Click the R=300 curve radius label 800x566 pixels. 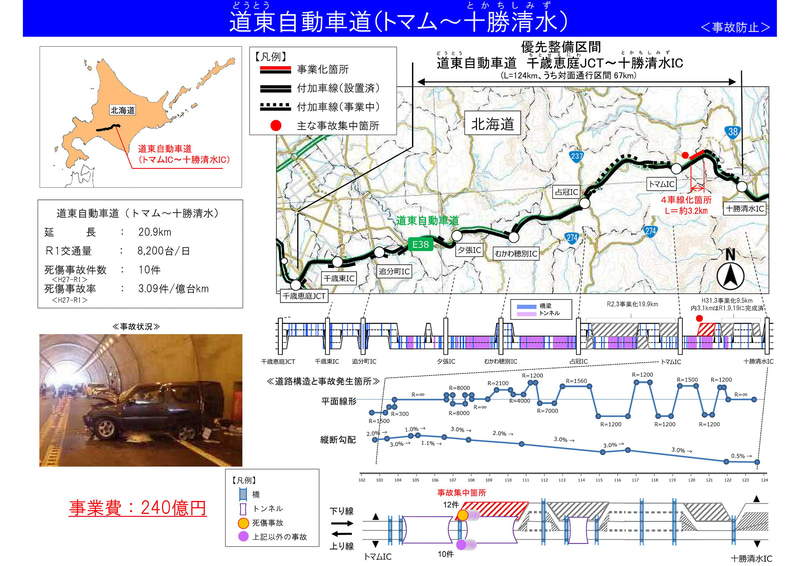point(400,414)
